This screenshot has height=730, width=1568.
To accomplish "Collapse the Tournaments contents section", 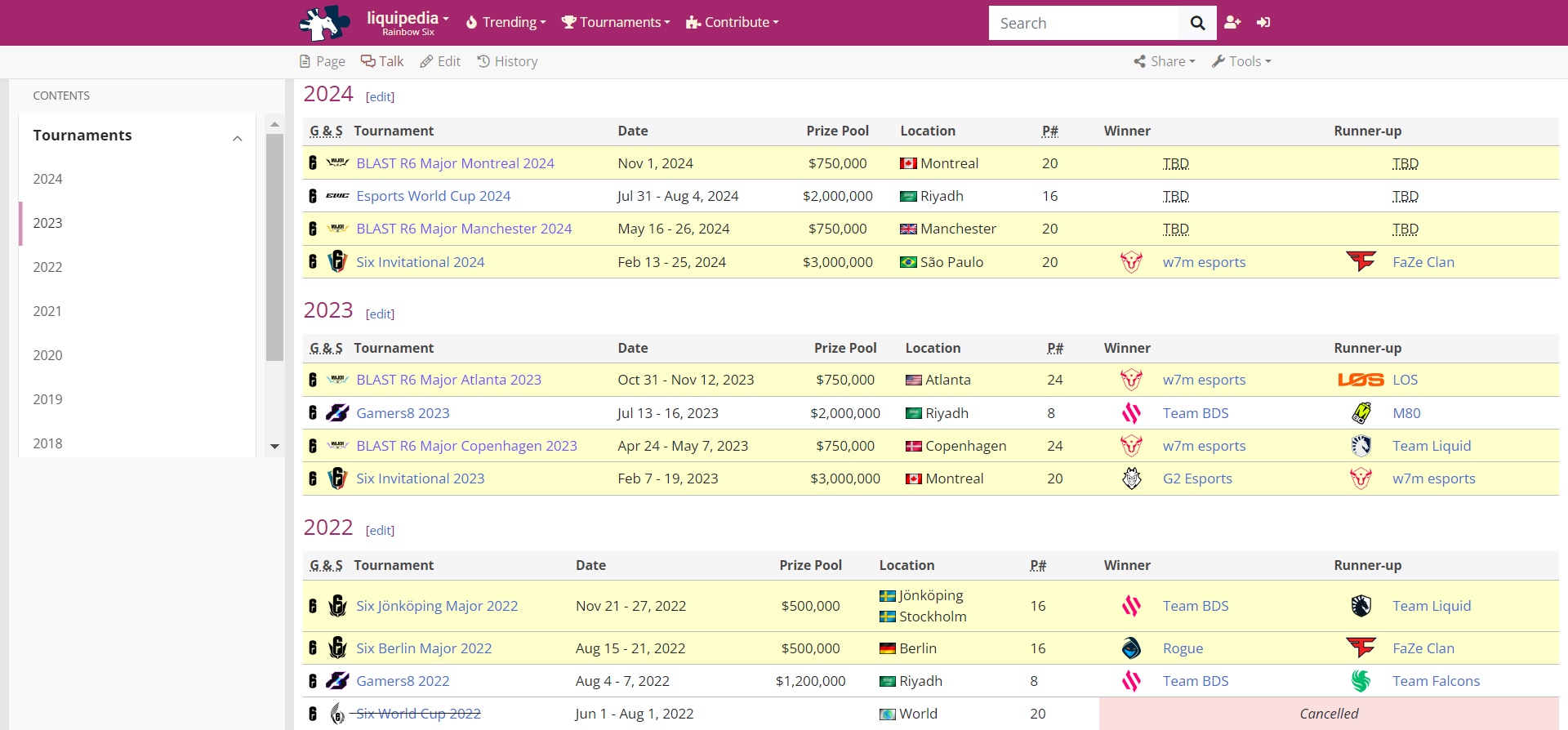I will [238, 138].
